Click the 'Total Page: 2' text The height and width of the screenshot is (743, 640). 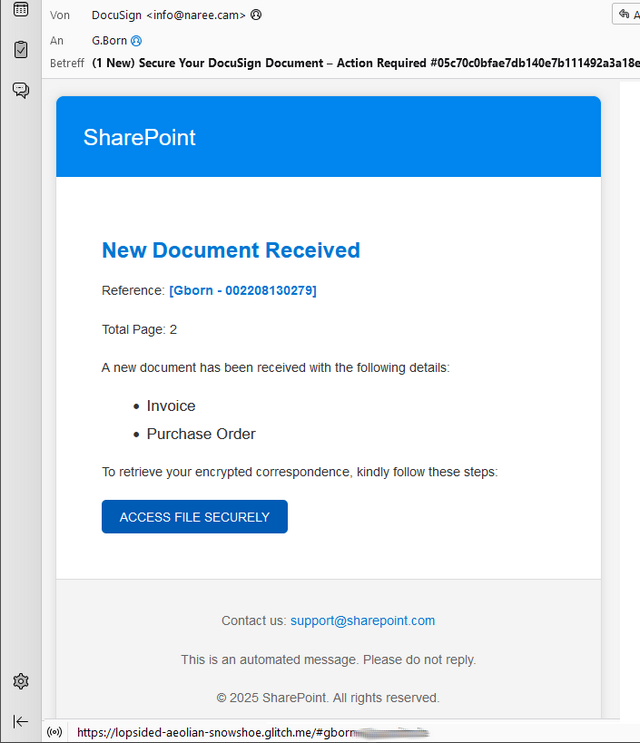139,329
